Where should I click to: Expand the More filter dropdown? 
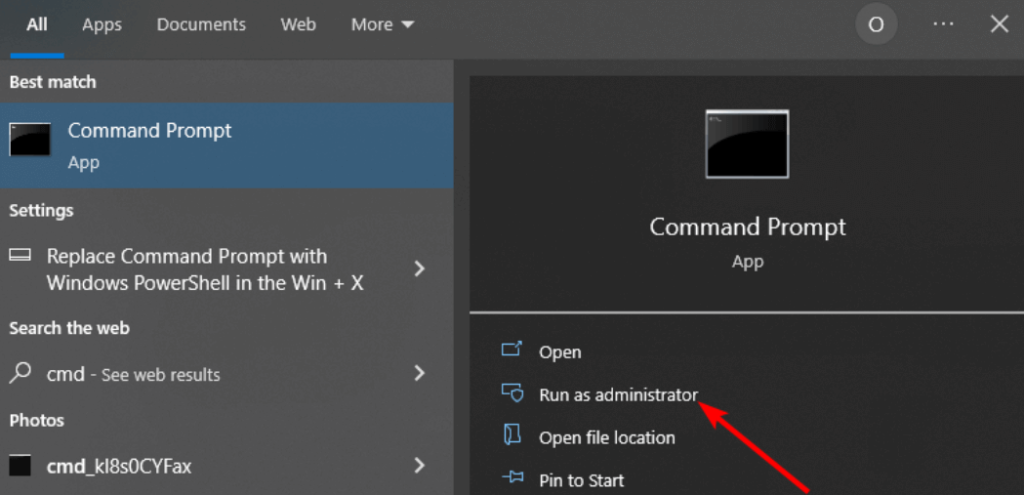pos(382,25)
